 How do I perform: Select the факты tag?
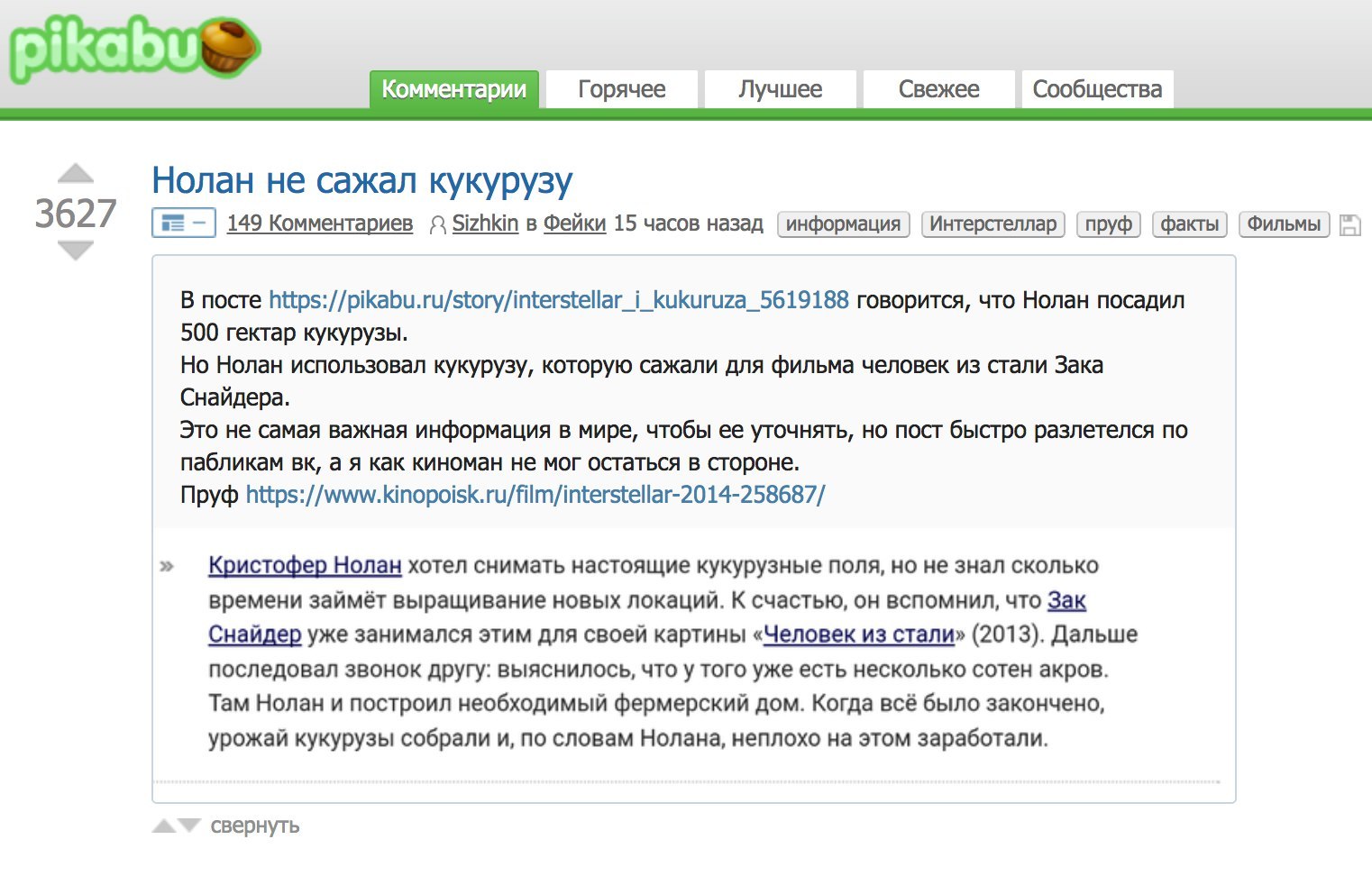tap(1190, 224)
